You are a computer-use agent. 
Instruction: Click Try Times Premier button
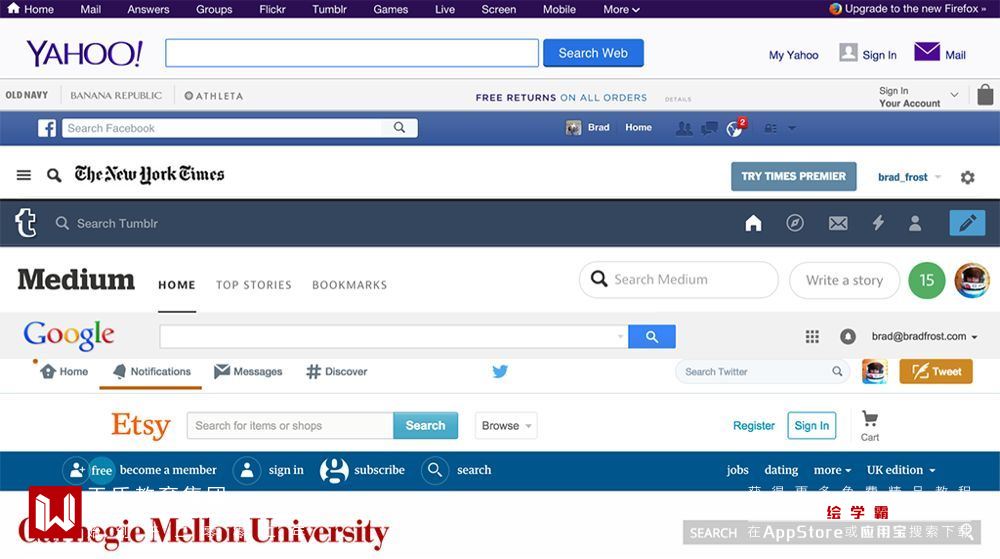793,177
